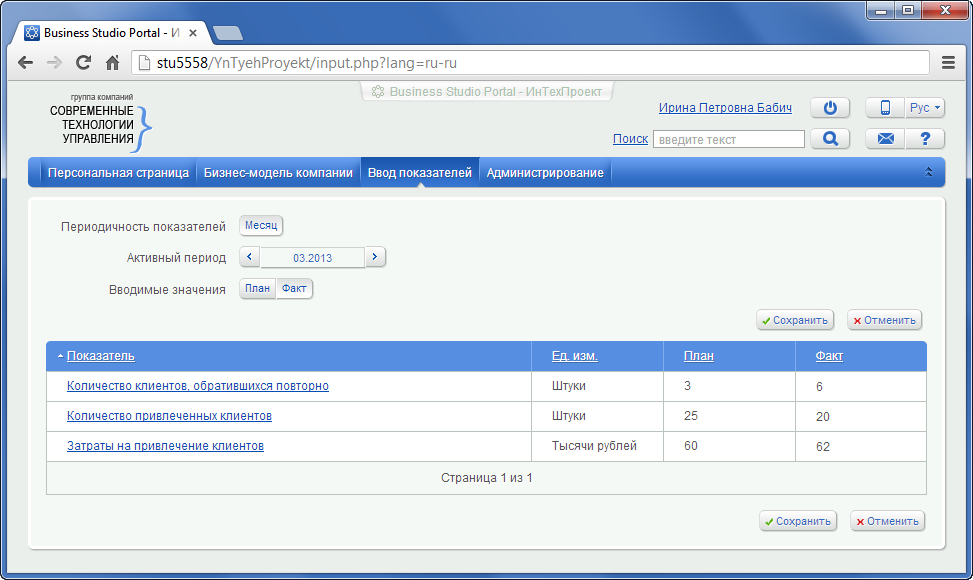
Task: Collapse the navigation menu with double chevron
Action: pyautogui.click(x=929, y=172)
